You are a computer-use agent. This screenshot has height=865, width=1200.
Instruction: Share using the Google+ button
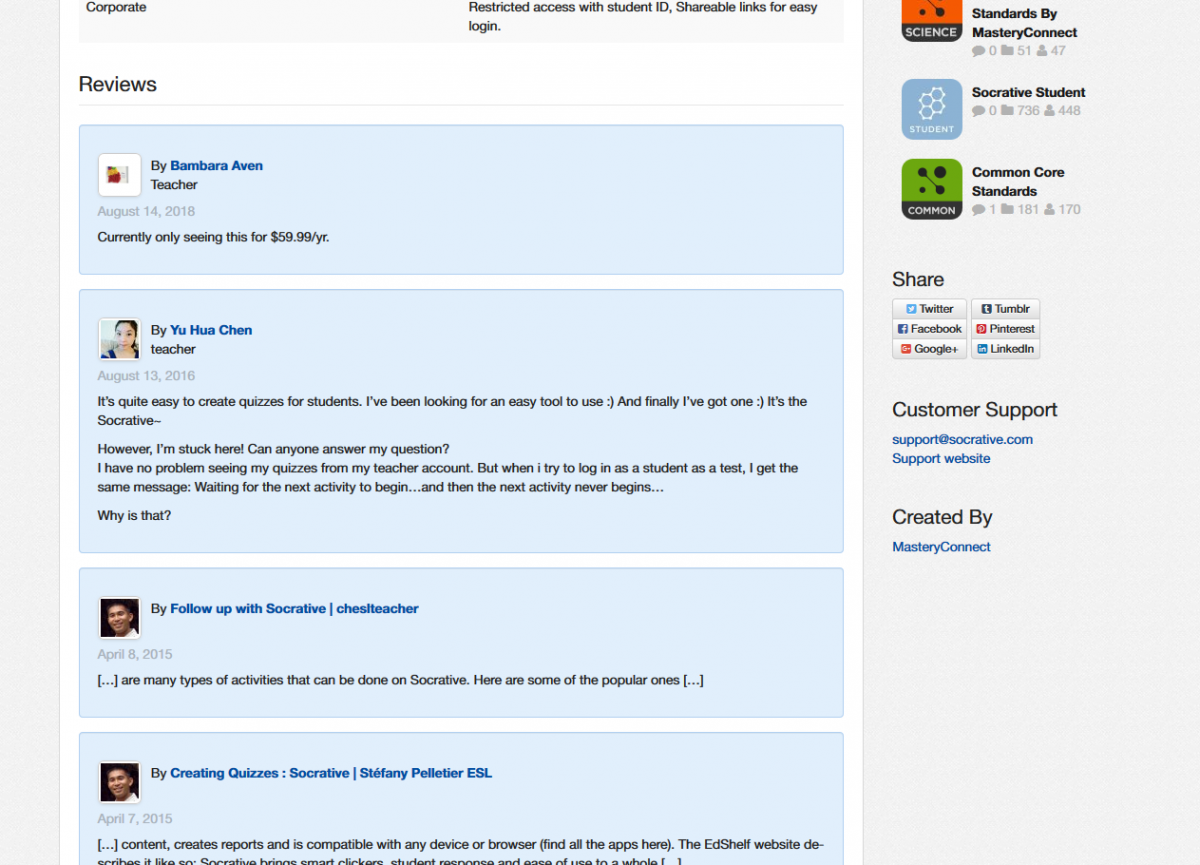pyautogui.click(x=929, y=349)
